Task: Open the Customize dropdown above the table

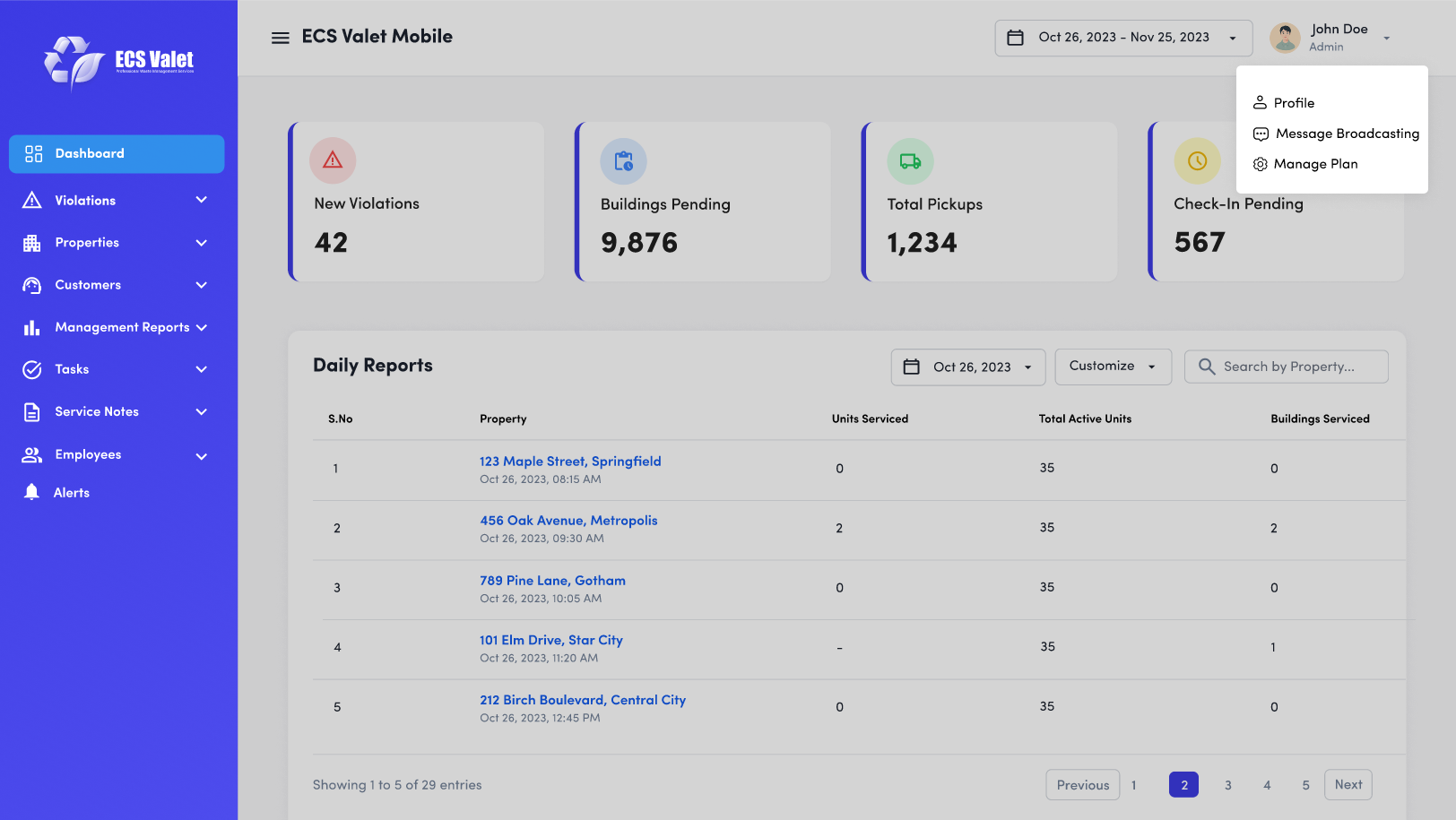Action: [x=1113, y=367]
